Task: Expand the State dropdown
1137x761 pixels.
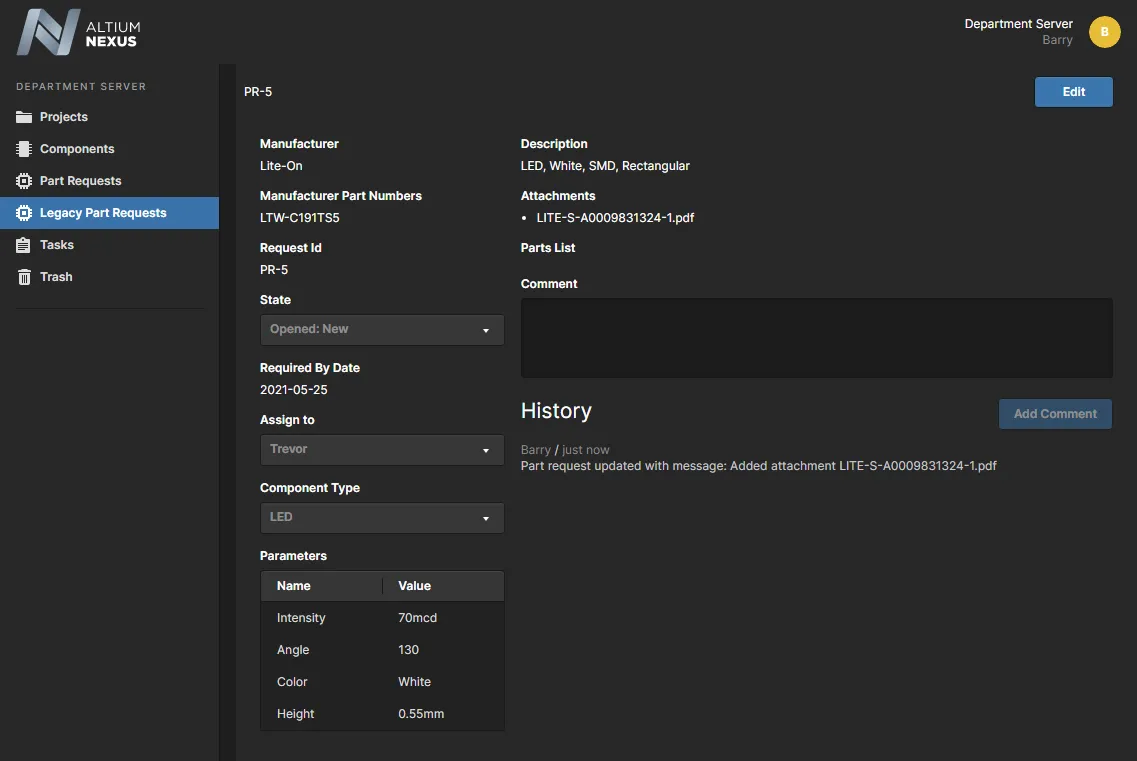Action: pyautogui.click(x=382, y=330)
